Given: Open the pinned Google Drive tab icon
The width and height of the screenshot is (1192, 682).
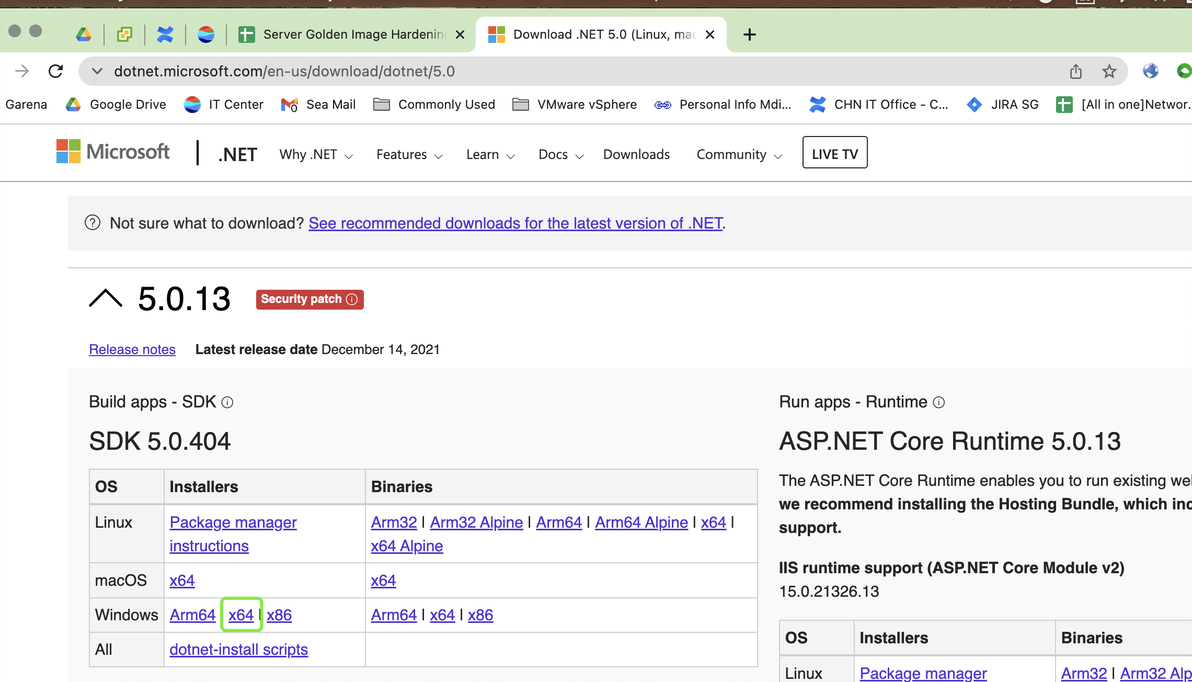Looking at the screenshot, I should coord(84,34).
